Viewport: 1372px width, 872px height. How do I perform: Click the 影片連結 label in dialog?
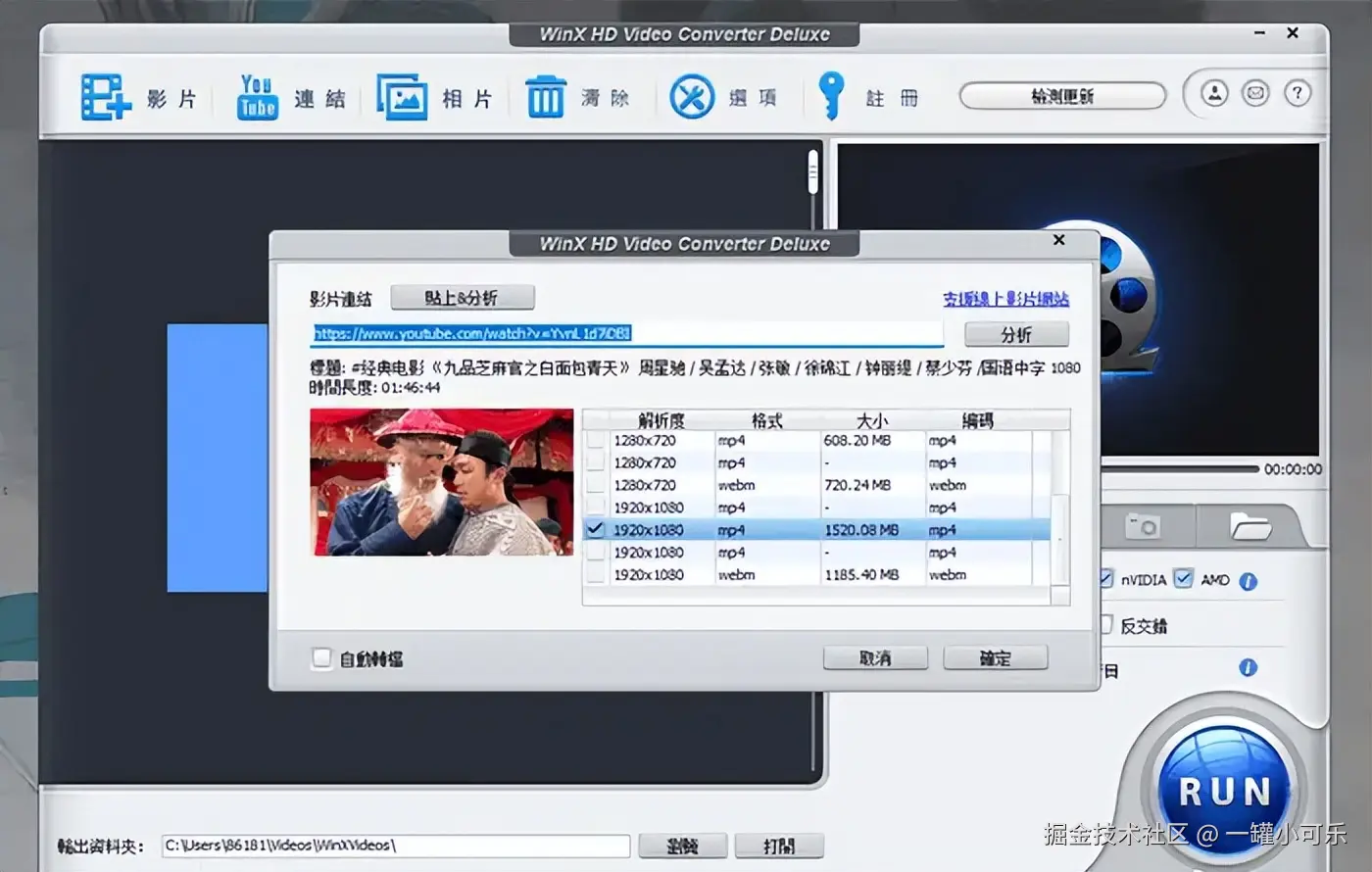click(x=341, y=299)
